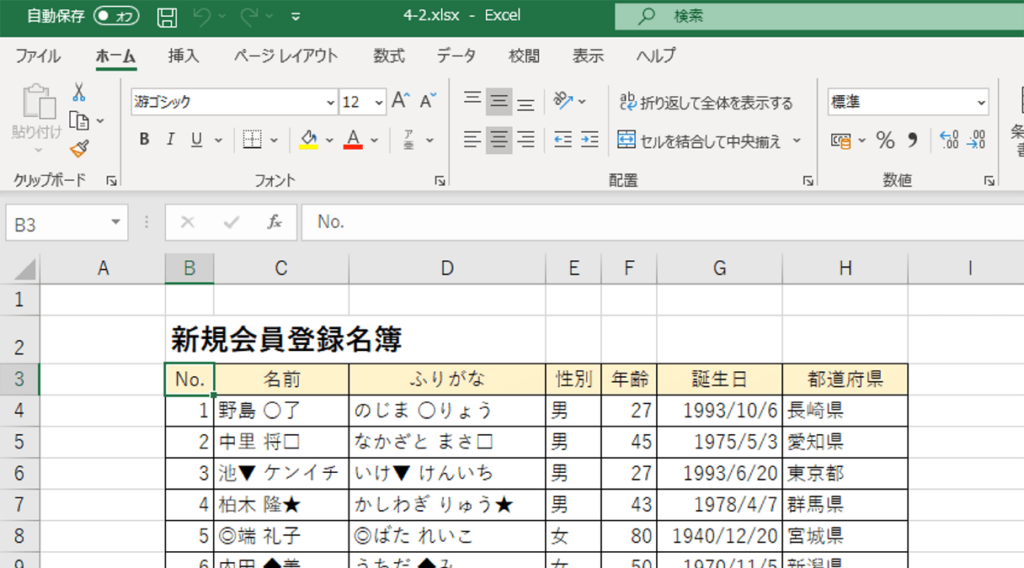The image size is (1024, 568).
Task: Switch to the 挿入 tab
Action: [184, 56]
